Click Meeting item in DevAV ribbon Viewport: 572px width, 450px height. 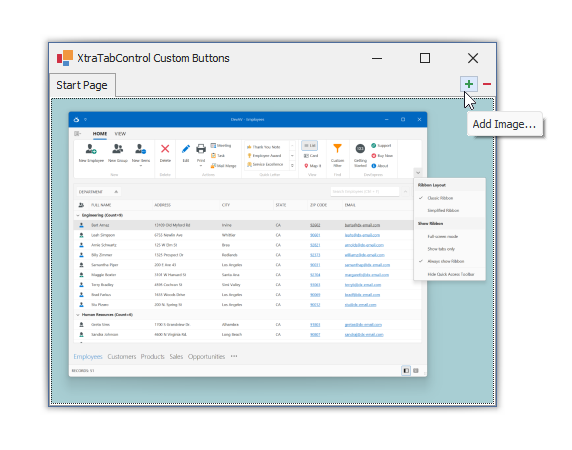point(221,146)
